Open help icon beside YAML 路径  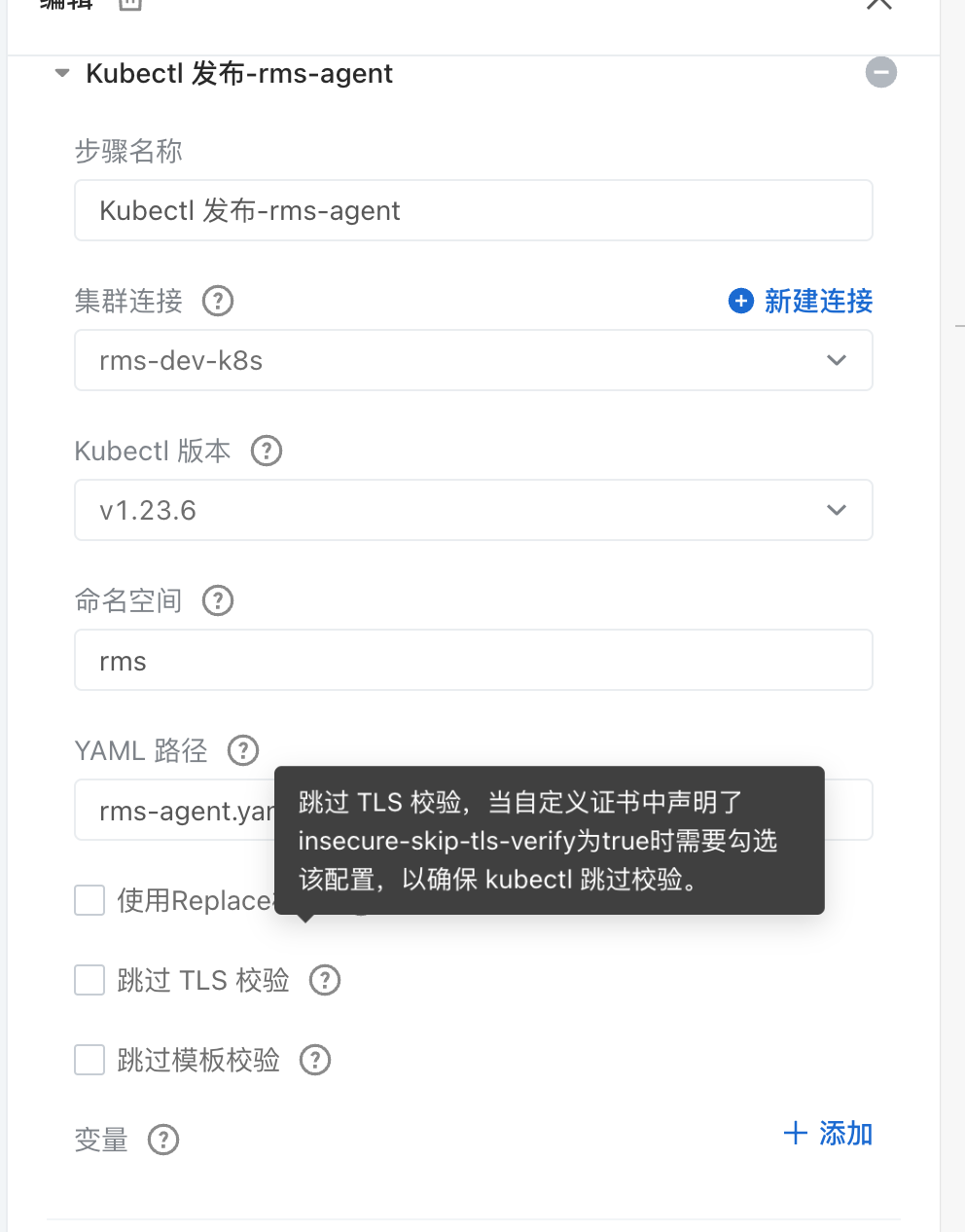243,750
